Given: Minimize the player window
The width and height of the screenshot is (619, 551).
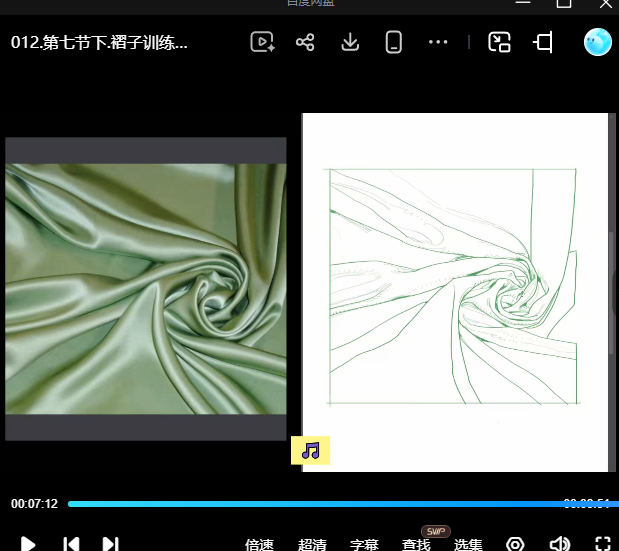Looking at the screenshot, I should pos(523,2).
